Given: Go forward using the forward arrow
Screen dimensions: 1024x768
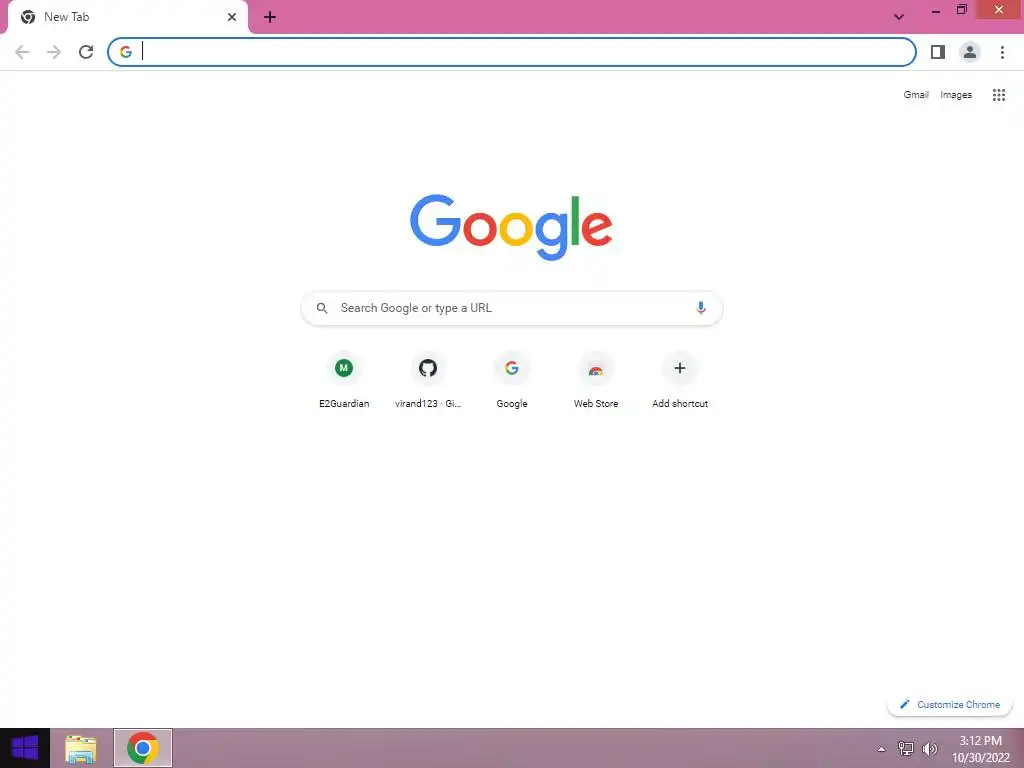Looking at the screenshot, I should [54, 52].
